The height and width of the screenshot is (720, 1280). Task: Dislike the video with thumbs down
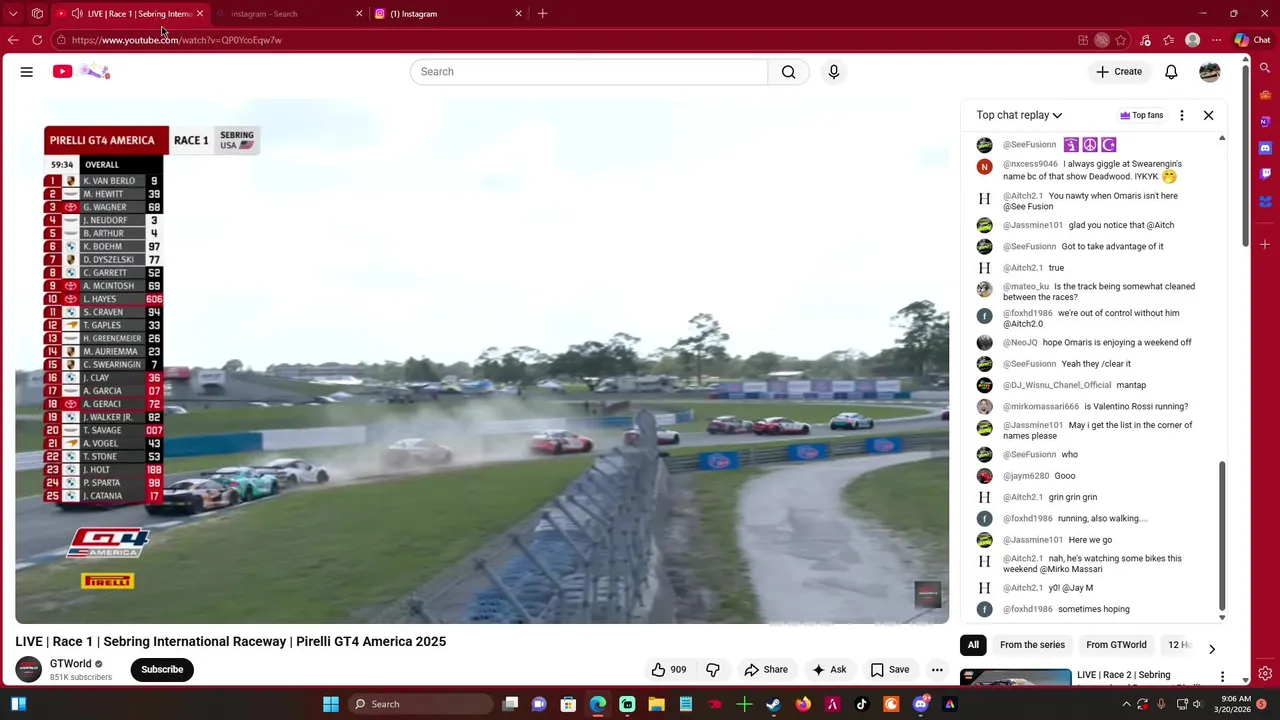[x=713, y=670]
